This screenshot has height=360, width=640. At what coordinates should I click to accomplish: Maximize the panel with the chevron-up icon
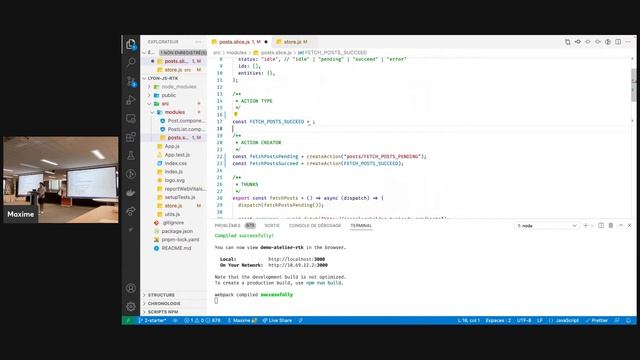pyautogui.click(x=620, y=225)
